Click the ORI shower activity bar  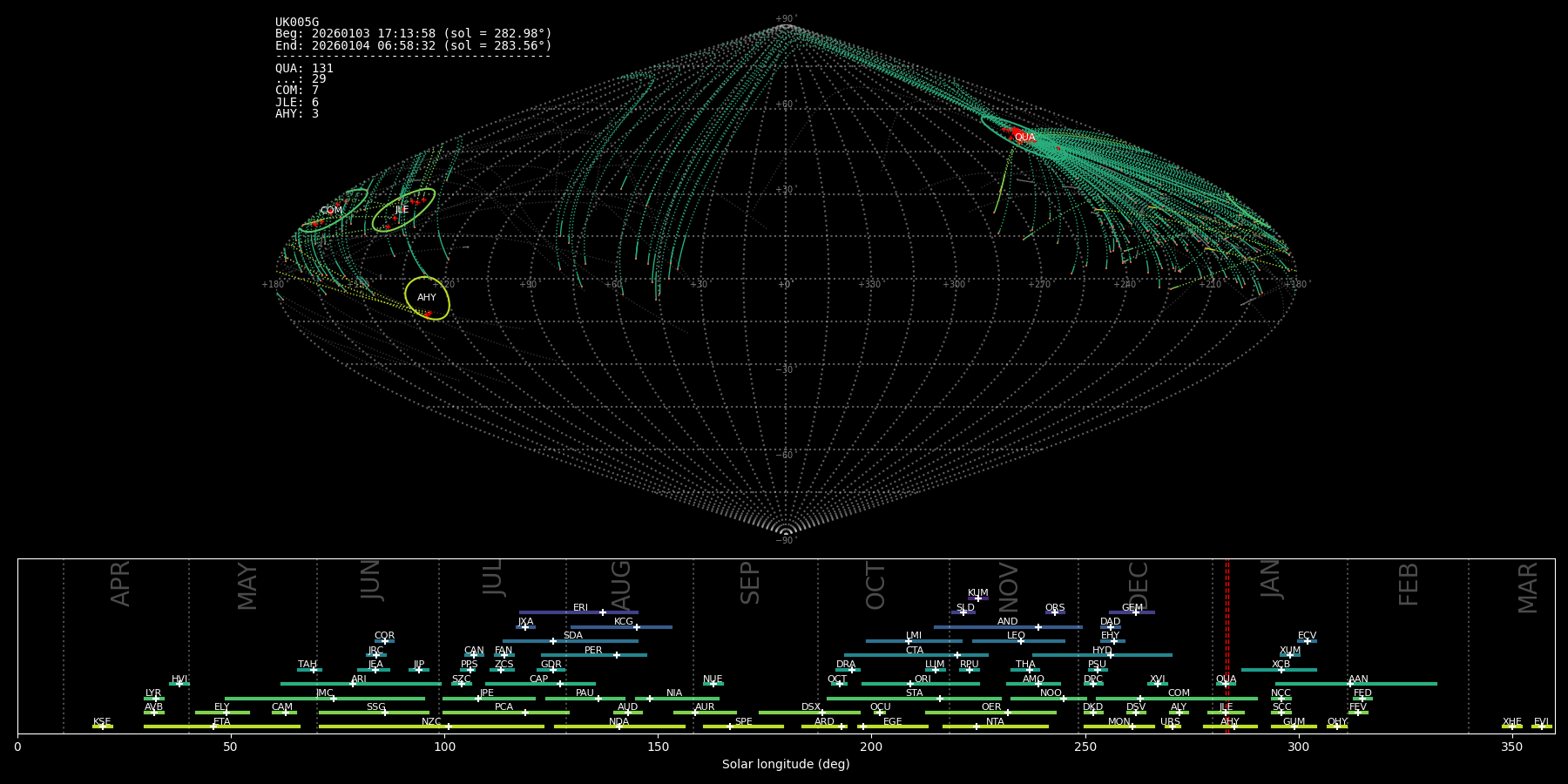point(920,684)
